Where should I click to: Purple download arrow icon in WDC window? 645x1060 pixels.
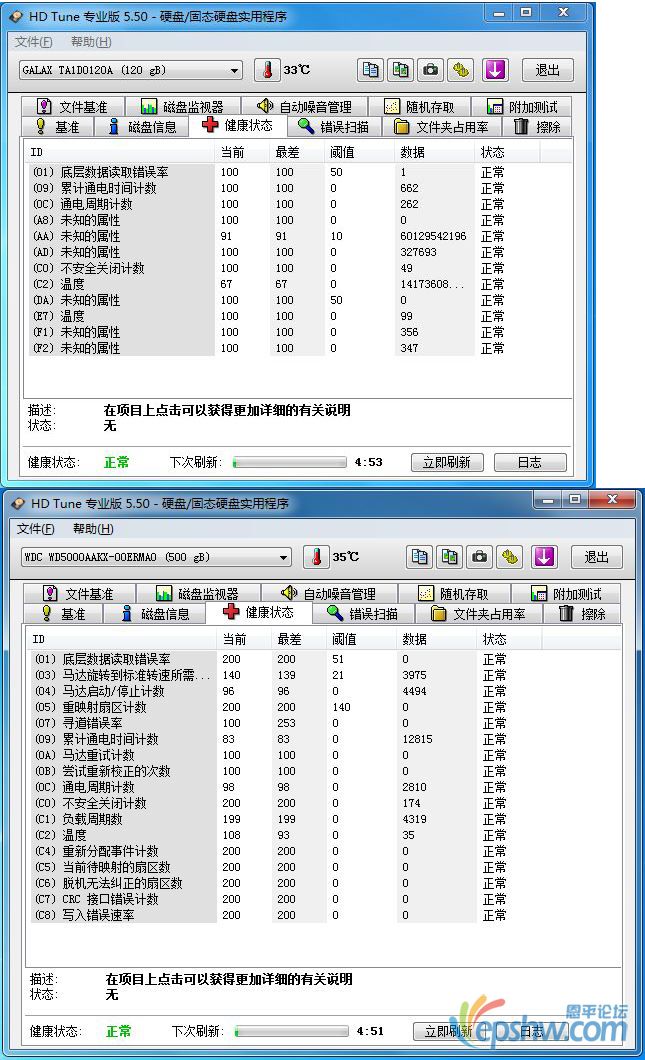click(544, 556)
